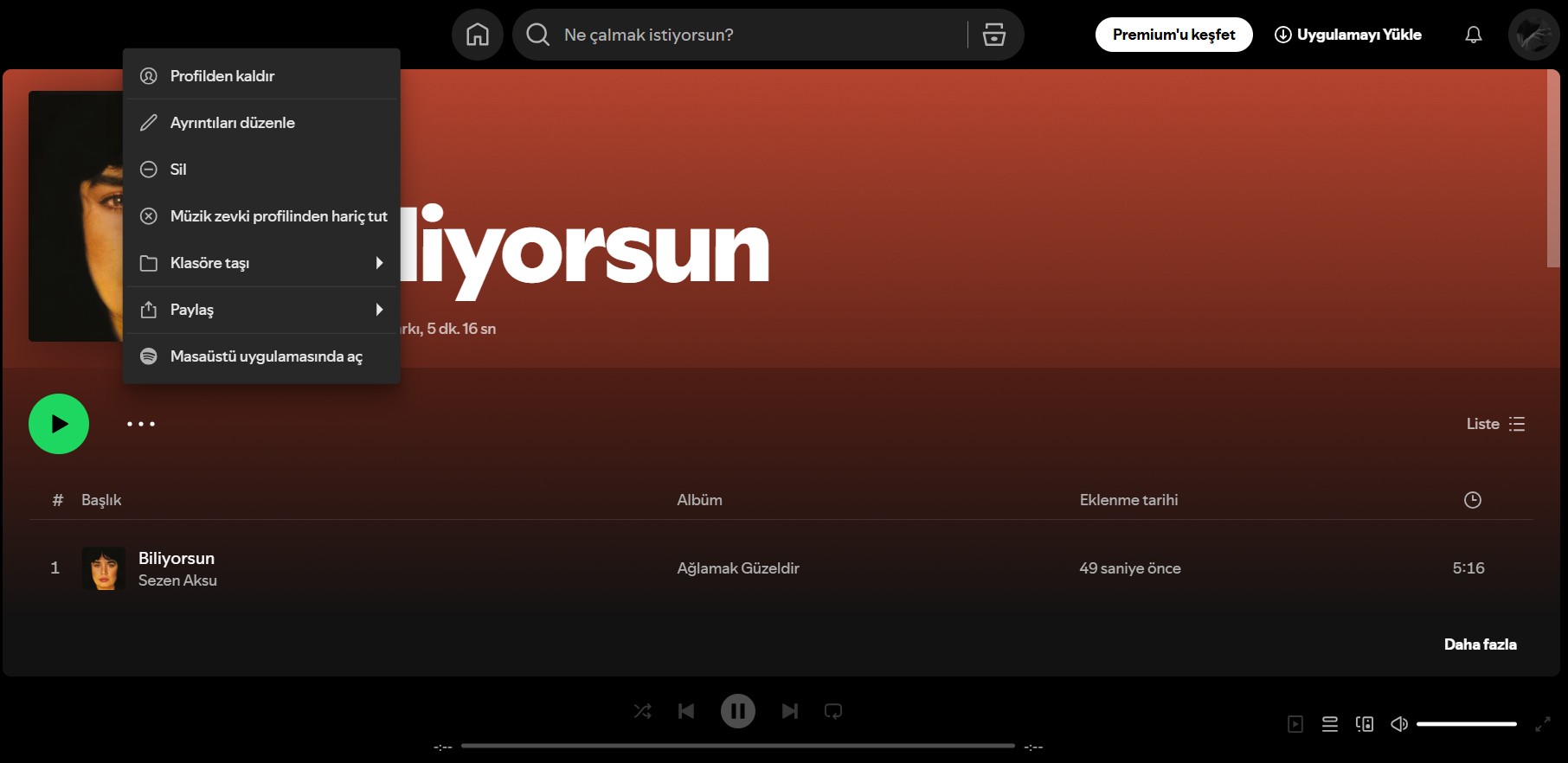The height and width of the screenshot is (763, 1568).
Task: Click the playlist cover art image
Action: tap(76, 216)
